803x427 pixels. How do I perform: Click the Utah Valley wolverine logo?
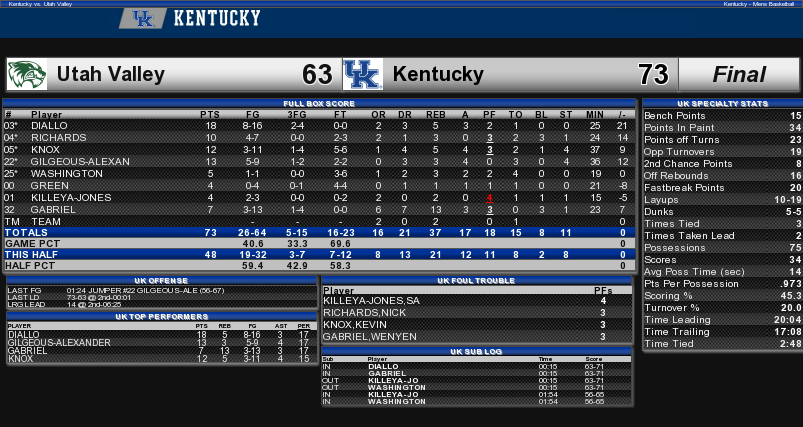(27, 75)
